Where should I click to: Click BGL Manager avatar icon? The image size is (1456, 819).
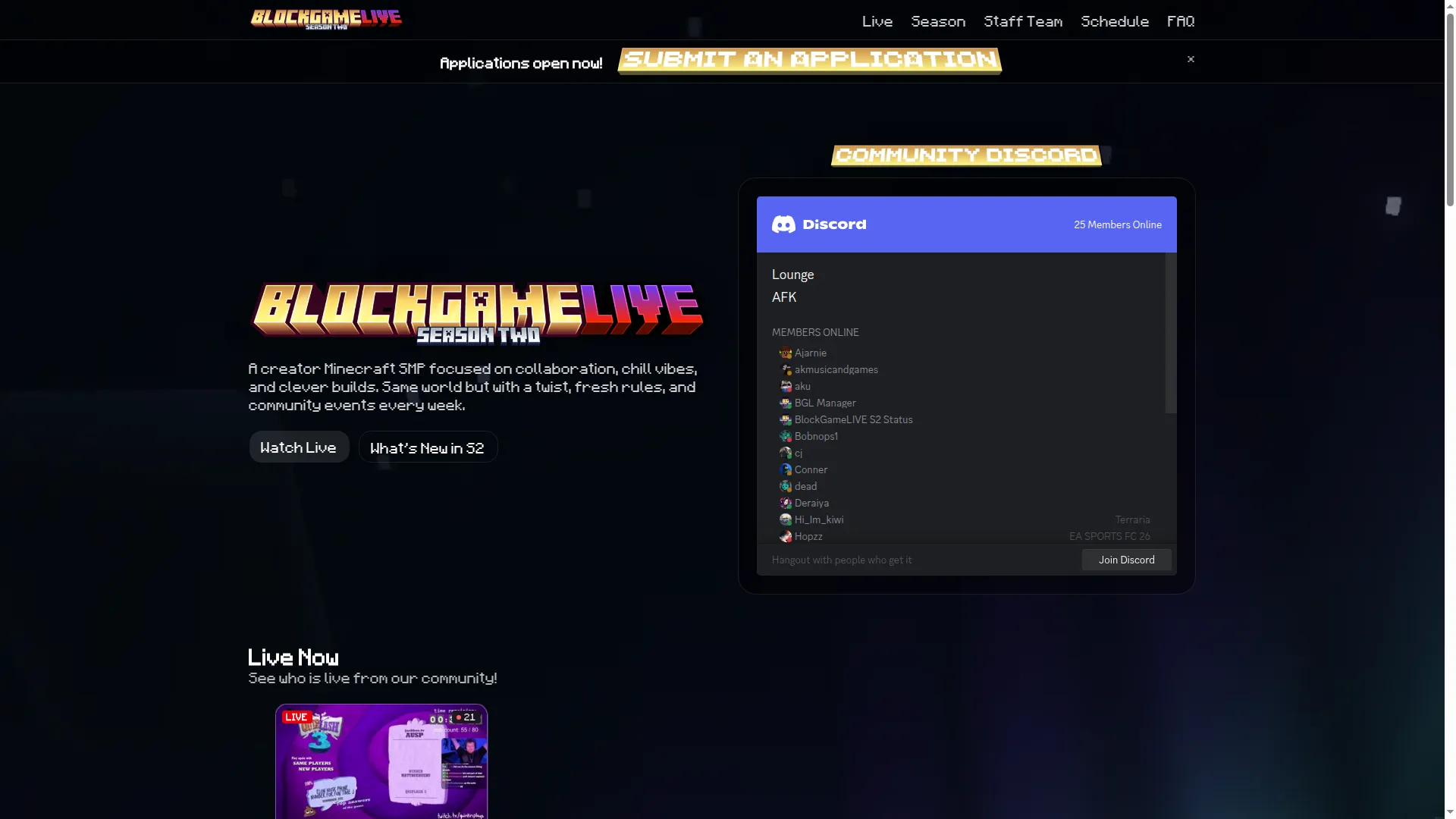(786, 403)
